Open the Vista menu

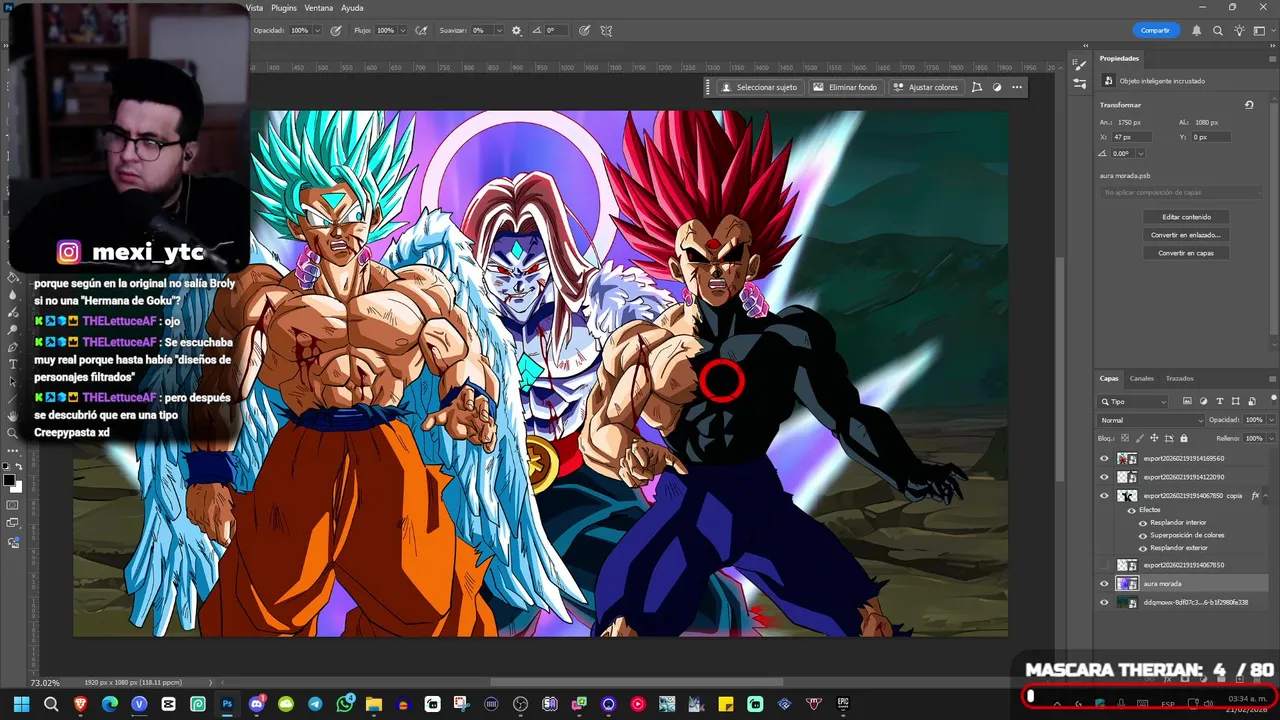pyautogui.click(x=254, y=7)
